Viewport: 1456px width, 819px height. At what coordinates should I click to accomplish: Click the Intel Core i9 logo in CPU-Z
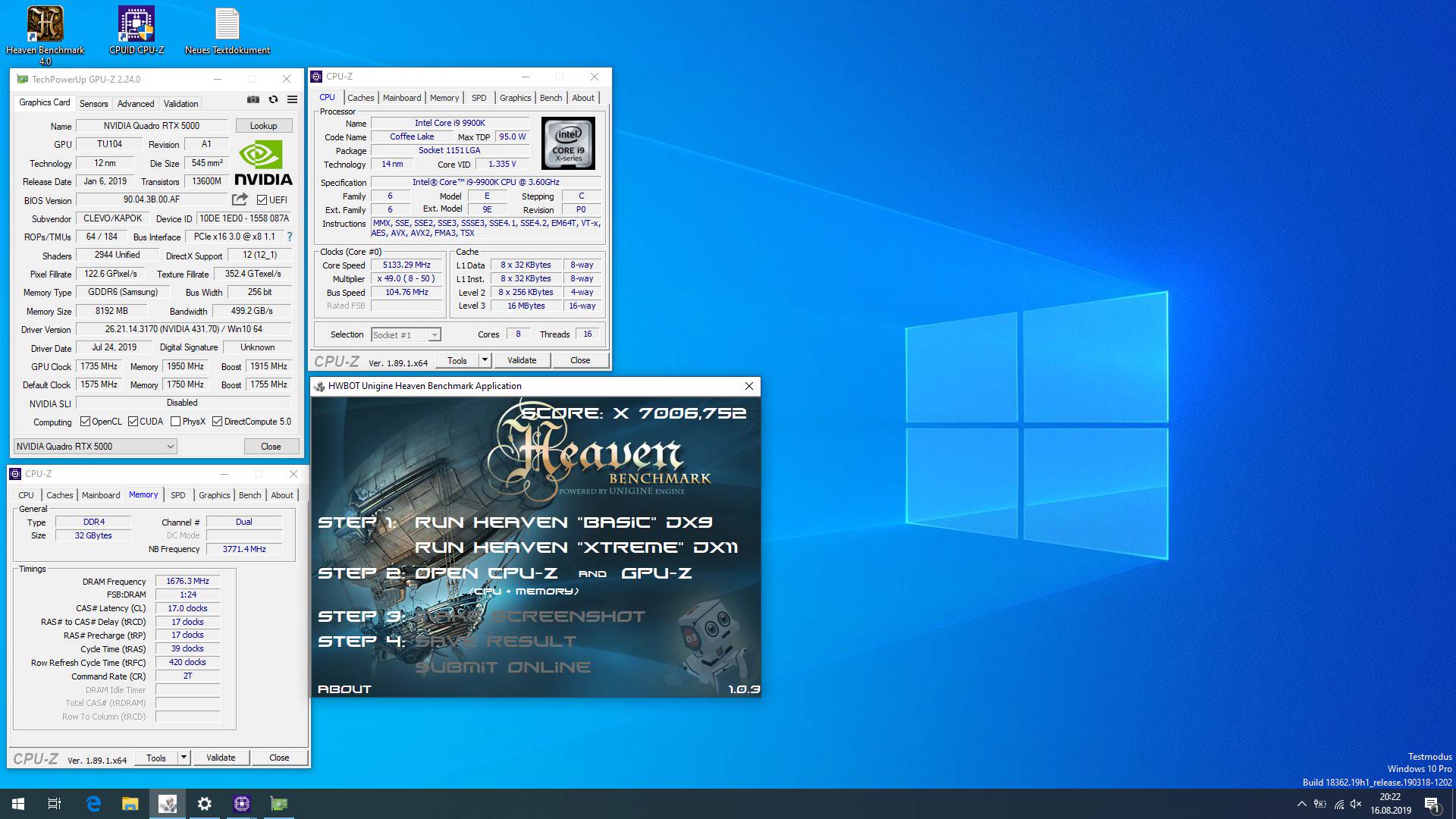tap(568, 143)
